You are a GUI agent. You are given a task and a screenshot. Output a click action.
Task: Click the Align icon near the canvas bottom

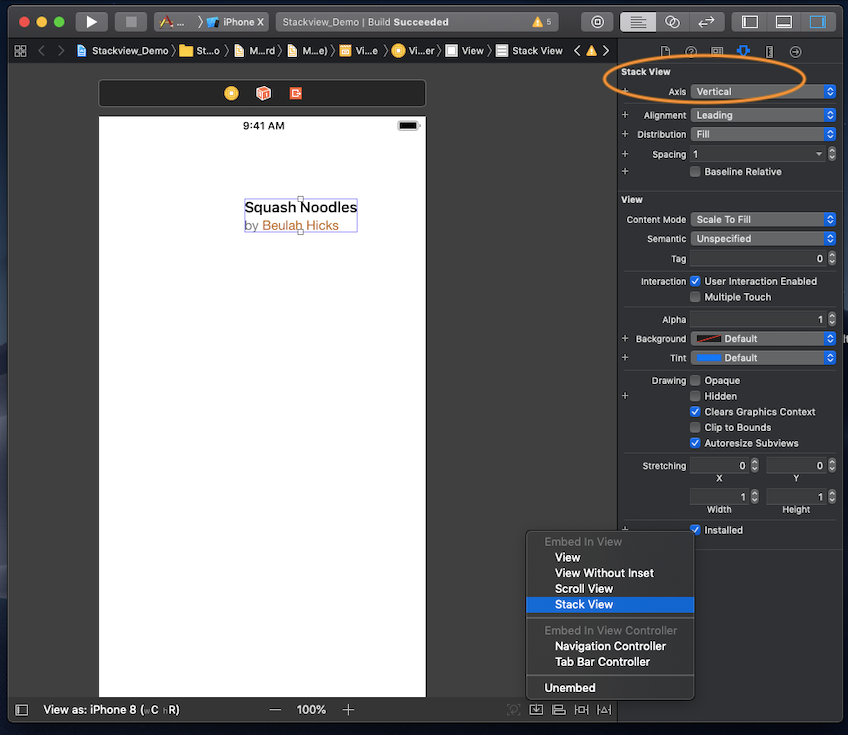558,709
